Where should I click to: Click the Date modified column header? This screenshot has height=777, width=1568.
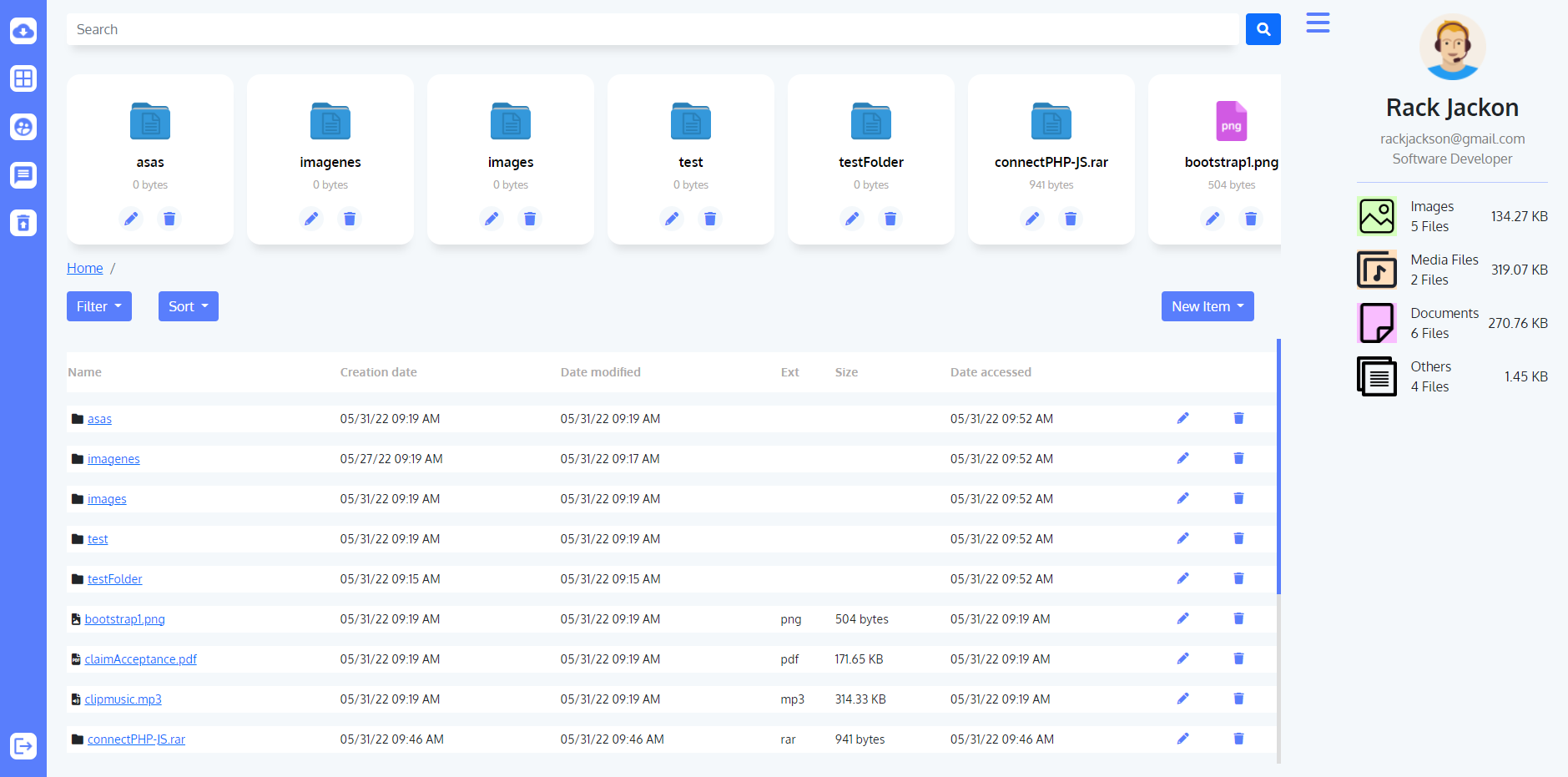click(x=600, y=372)
